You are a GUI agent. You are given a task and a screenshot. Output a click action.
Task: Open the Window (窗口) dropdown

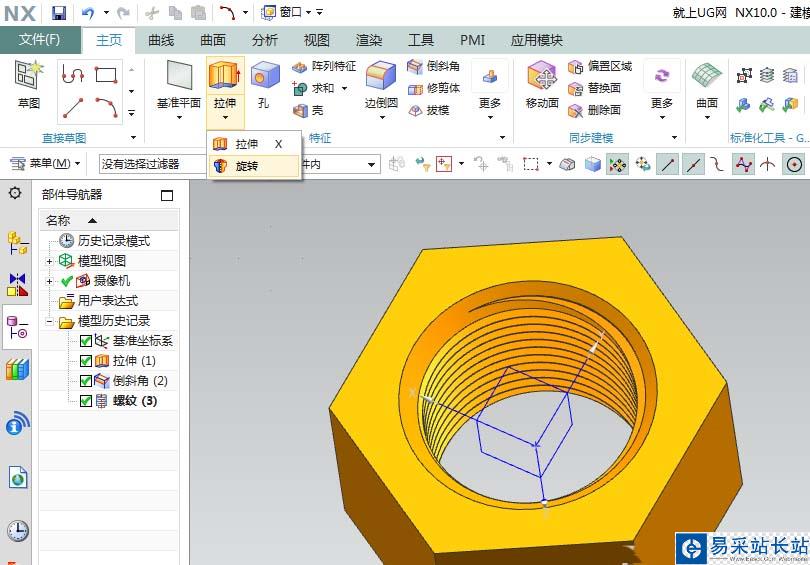point(287,12)
